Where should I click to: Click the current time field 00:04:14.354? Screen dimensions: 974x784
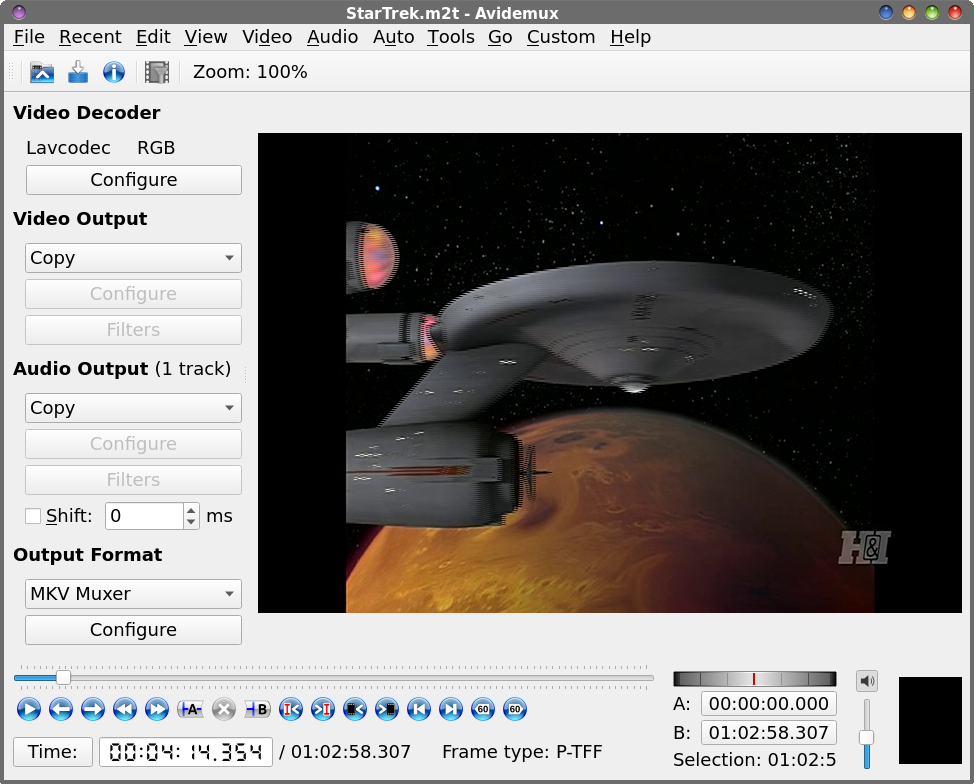[186, 752]
